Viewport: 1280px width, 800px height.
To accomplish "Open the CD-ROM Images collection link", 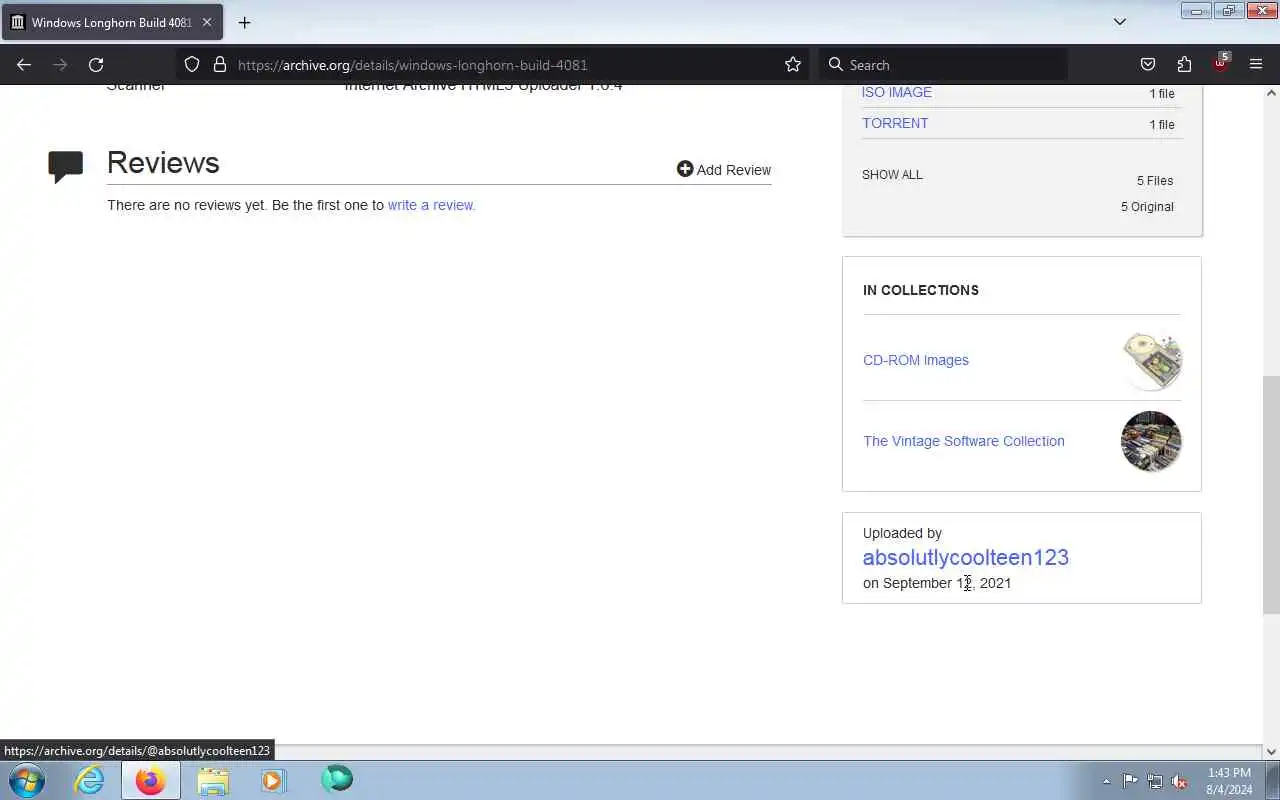I will pyautogui.click(x=916, y=360).
